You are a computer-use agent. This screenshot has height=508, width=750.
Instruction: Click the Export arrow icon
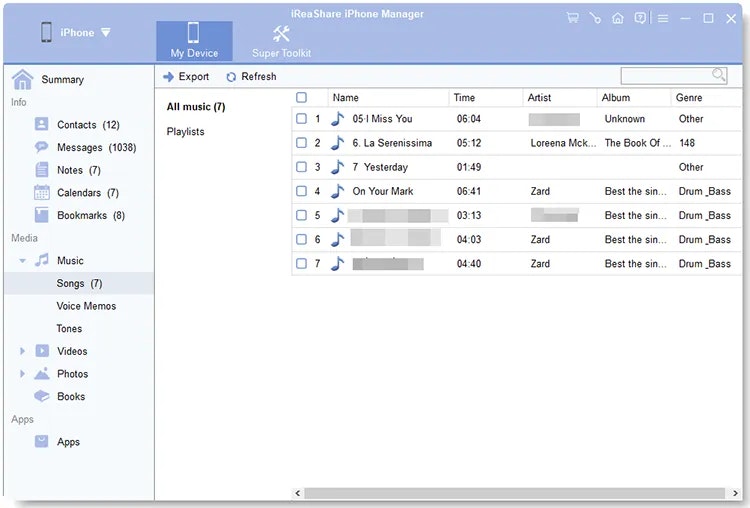tap(168, 77)
